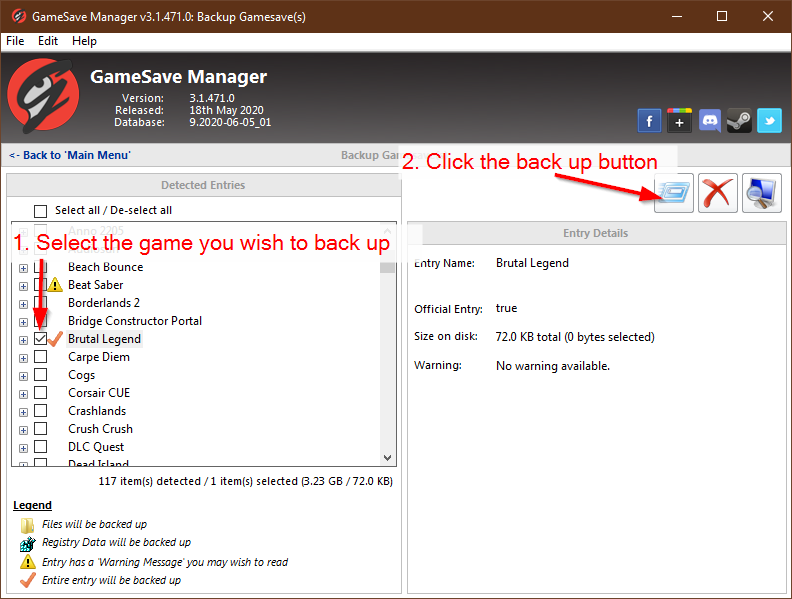Image resolution: width=792 pixels, height=599 pixels.
Task: Expand the Crush Crush tree node
Action: [x=23, y=430]
